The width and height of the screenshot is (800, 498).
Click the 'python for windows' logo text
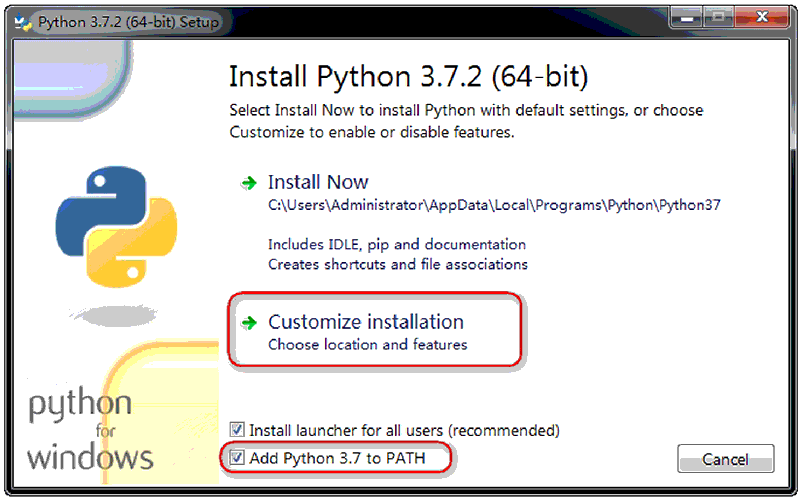coord(90,431)
